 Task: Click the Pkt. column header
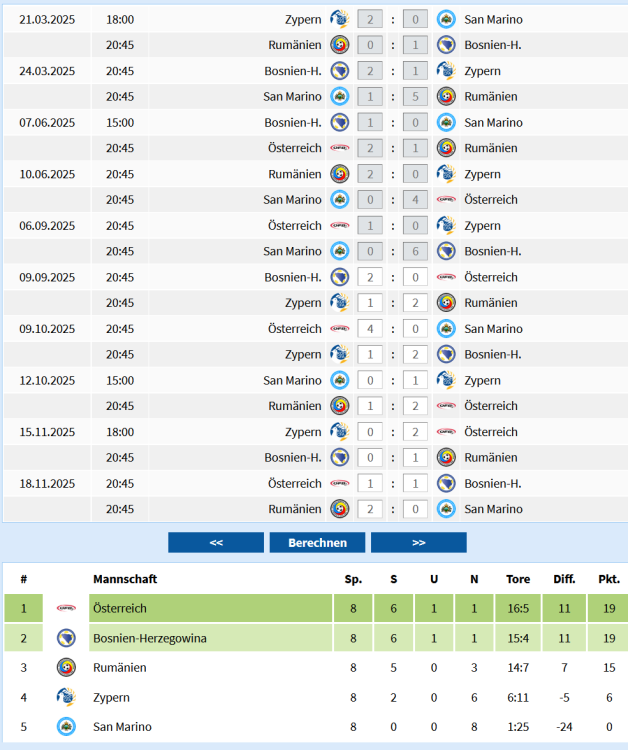pos(608,579)
